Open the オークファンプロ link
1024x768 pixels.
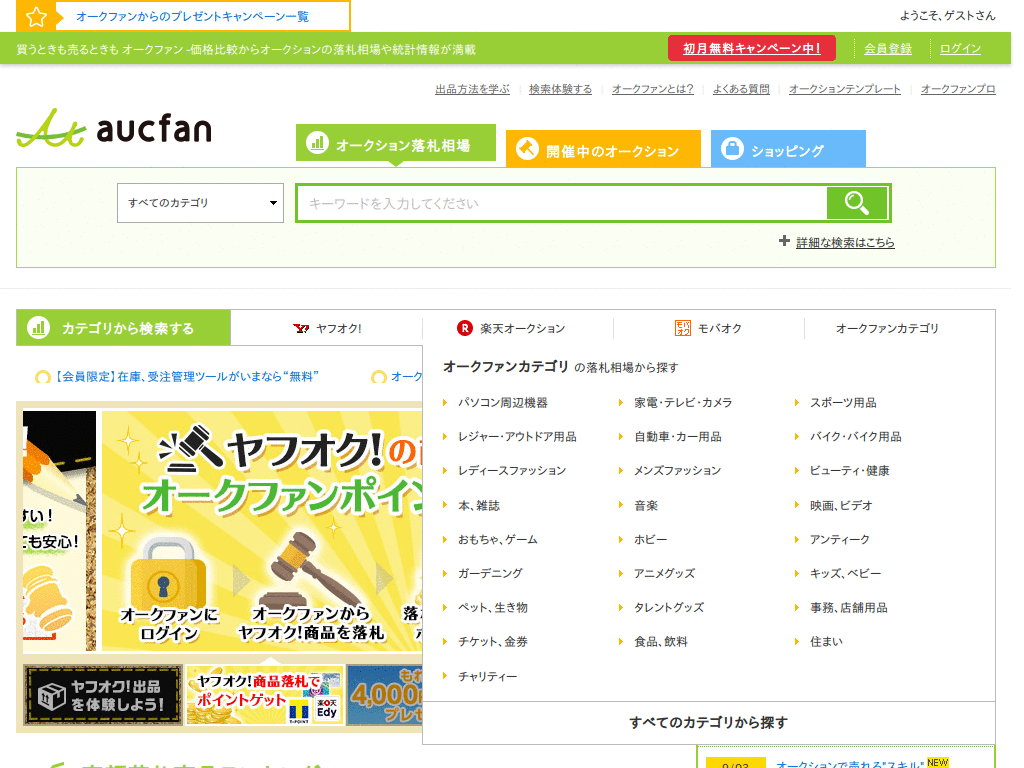tap(958, 89)
